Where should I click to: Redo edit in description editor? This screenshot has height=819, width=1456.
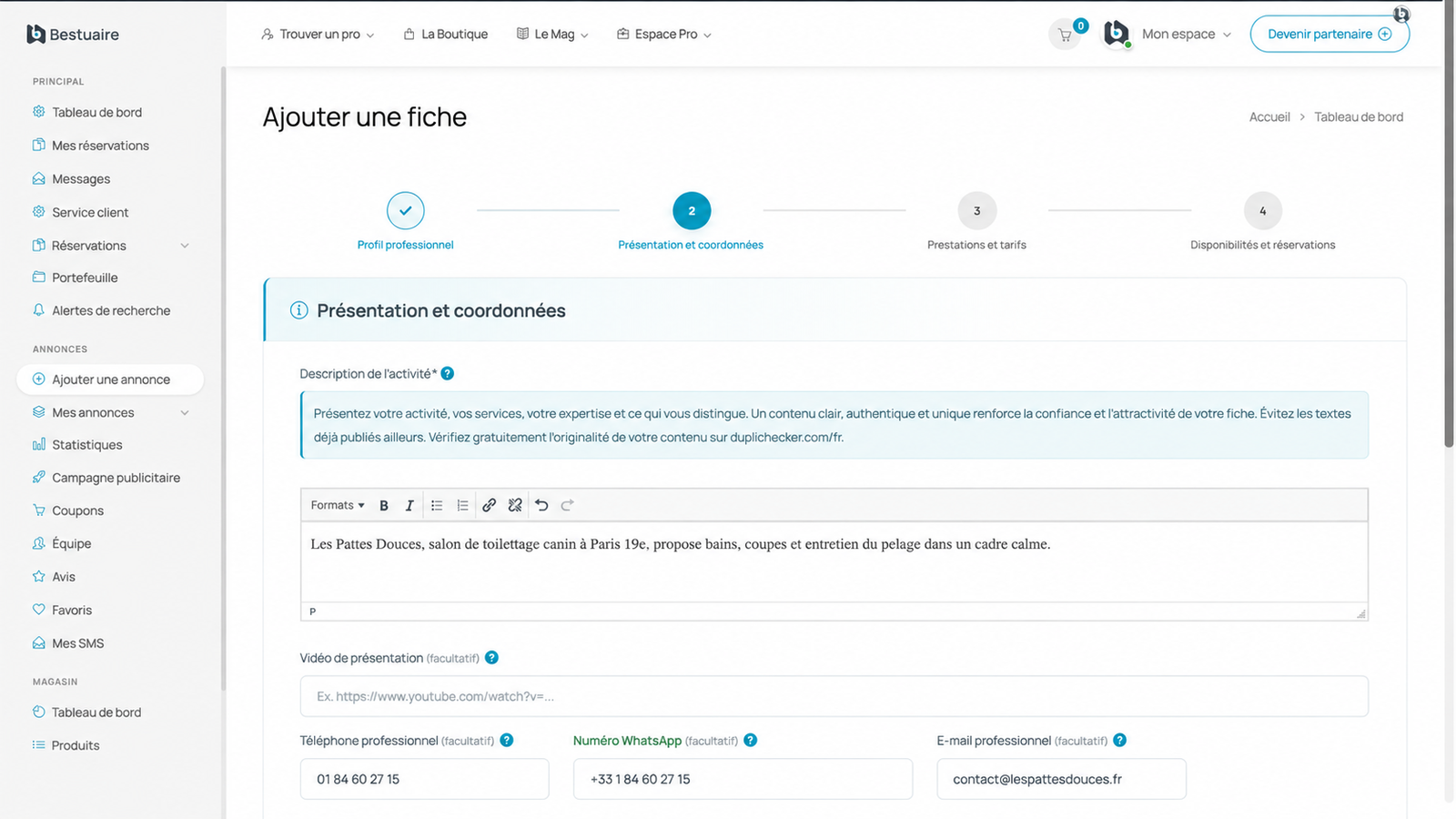tap(567, 505)
